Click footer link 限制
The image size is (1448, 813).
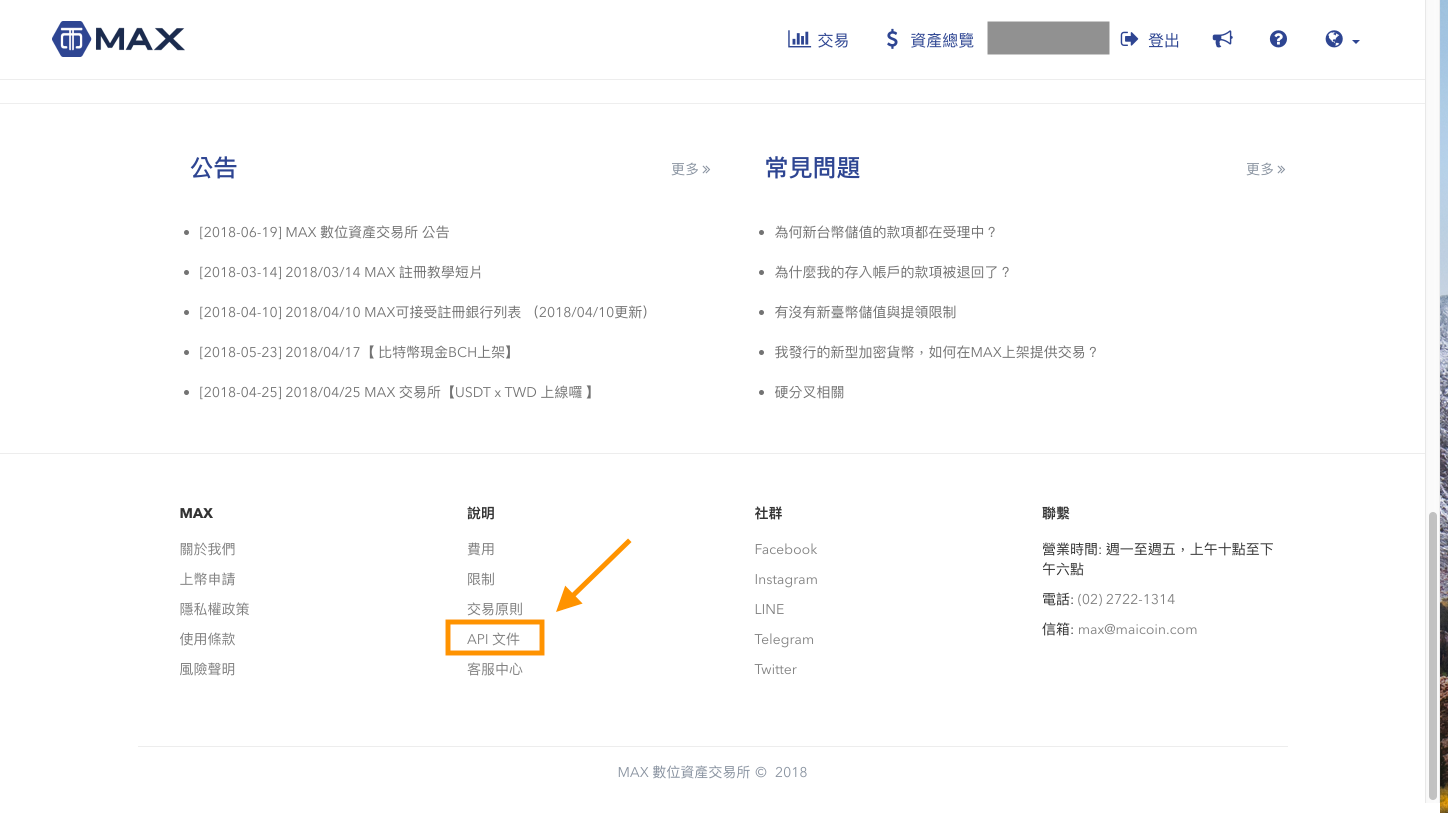coord(481,579)
